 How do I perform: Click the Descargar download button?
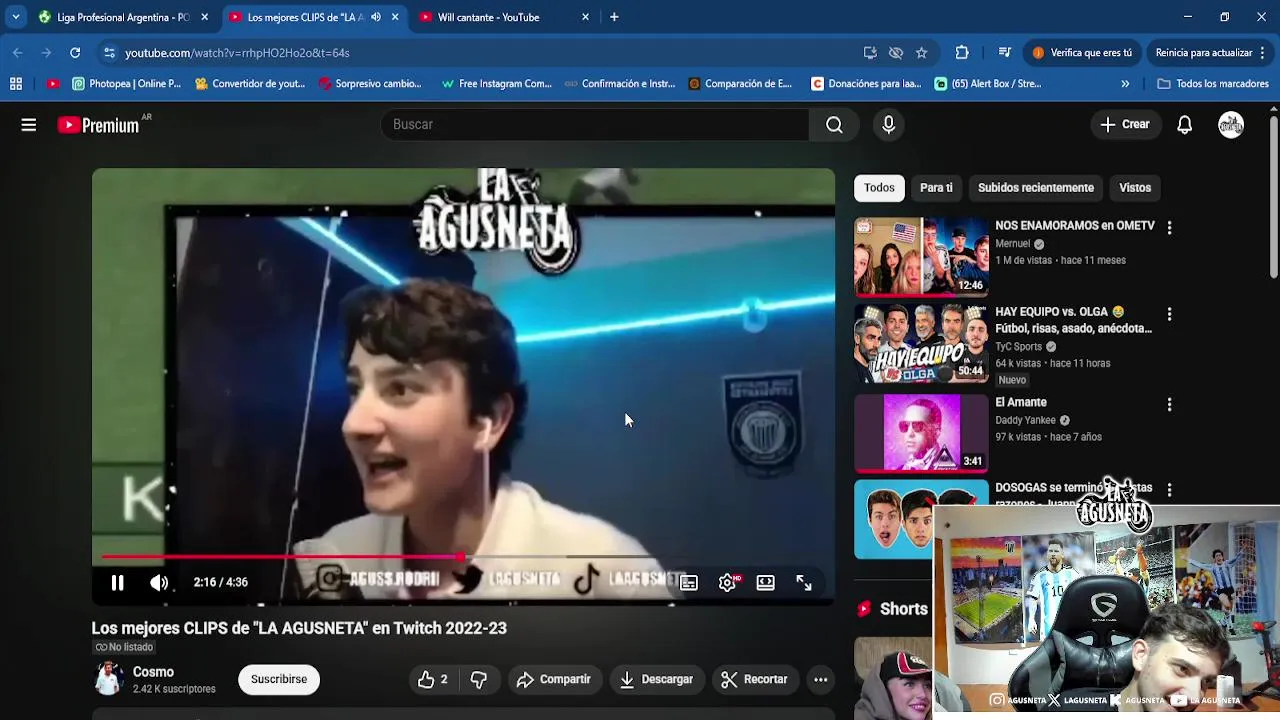coord(656,679)
